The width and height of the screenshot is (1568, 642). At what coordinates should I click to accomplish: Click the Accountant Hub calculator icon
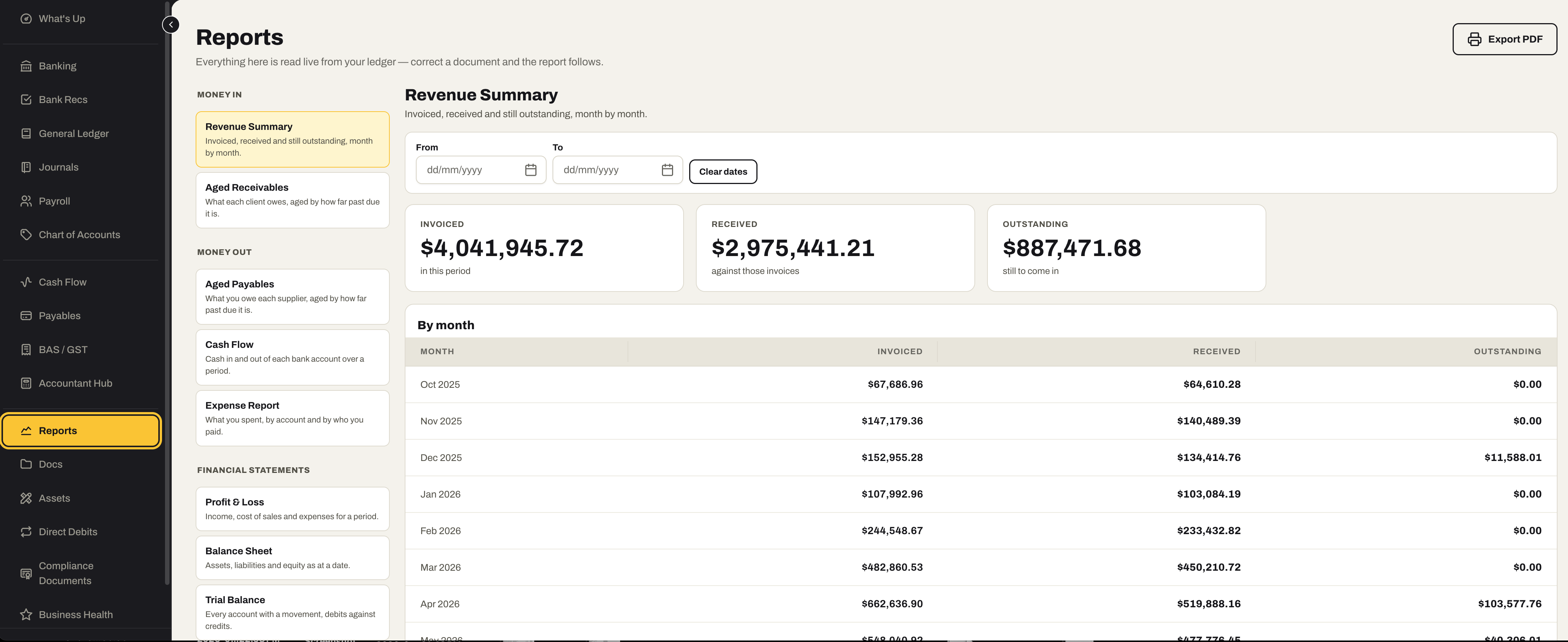[x=25, y=383]
